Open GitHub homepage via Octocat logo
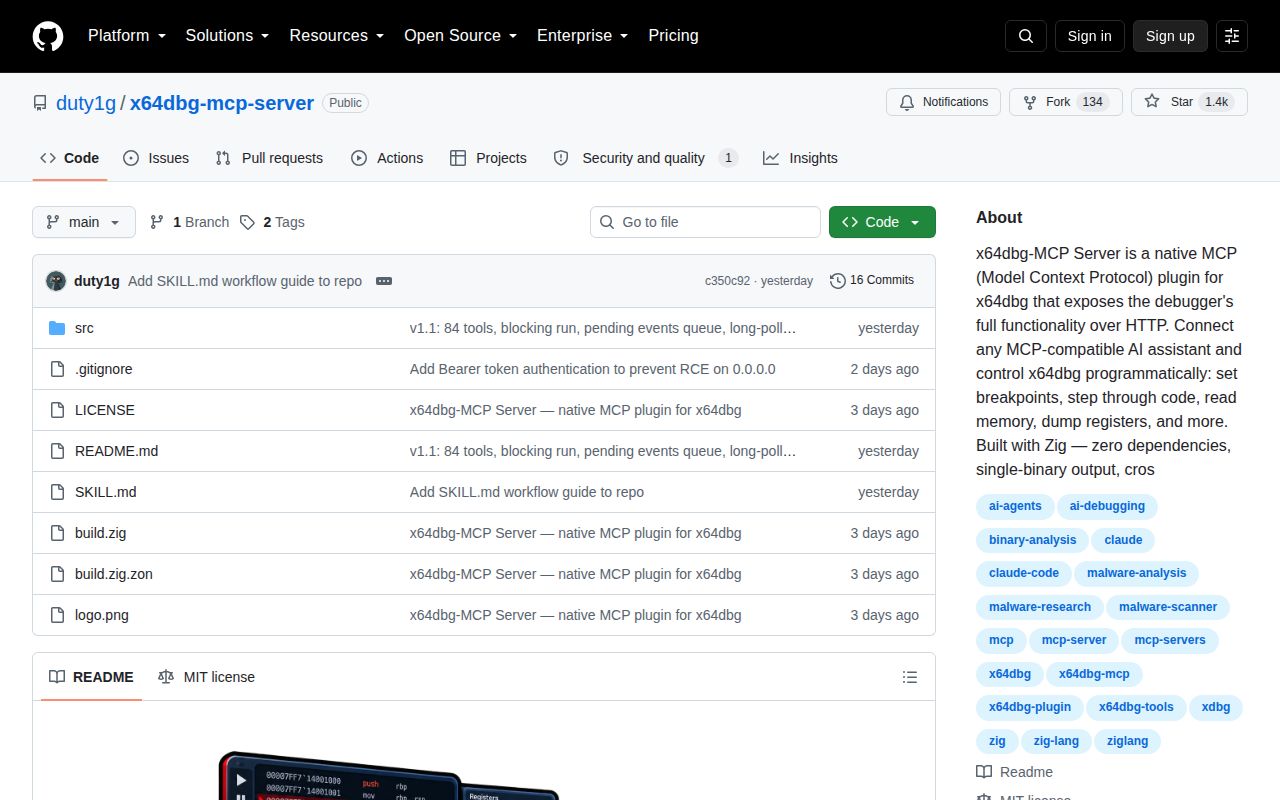The image size is (1280, 800). [x=48, y=36]
